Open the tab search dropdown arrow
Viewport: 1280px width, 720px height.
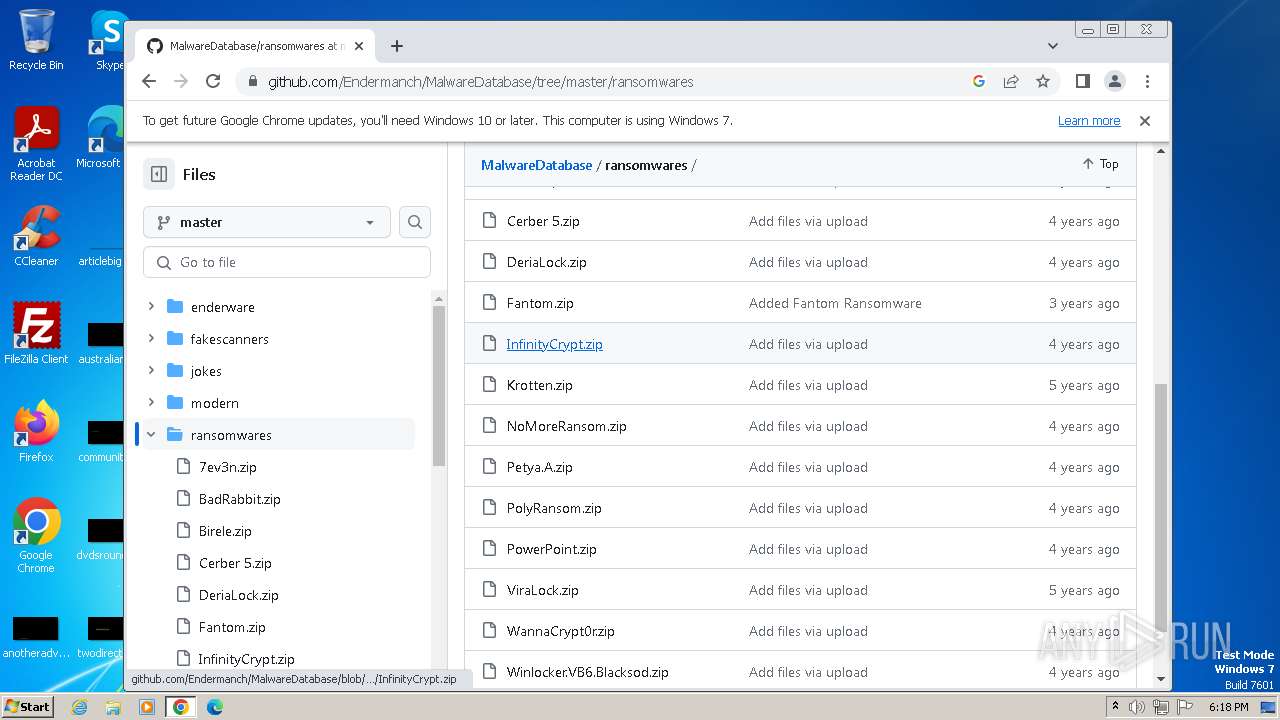pyautogui.click(x=1052, y=46)
